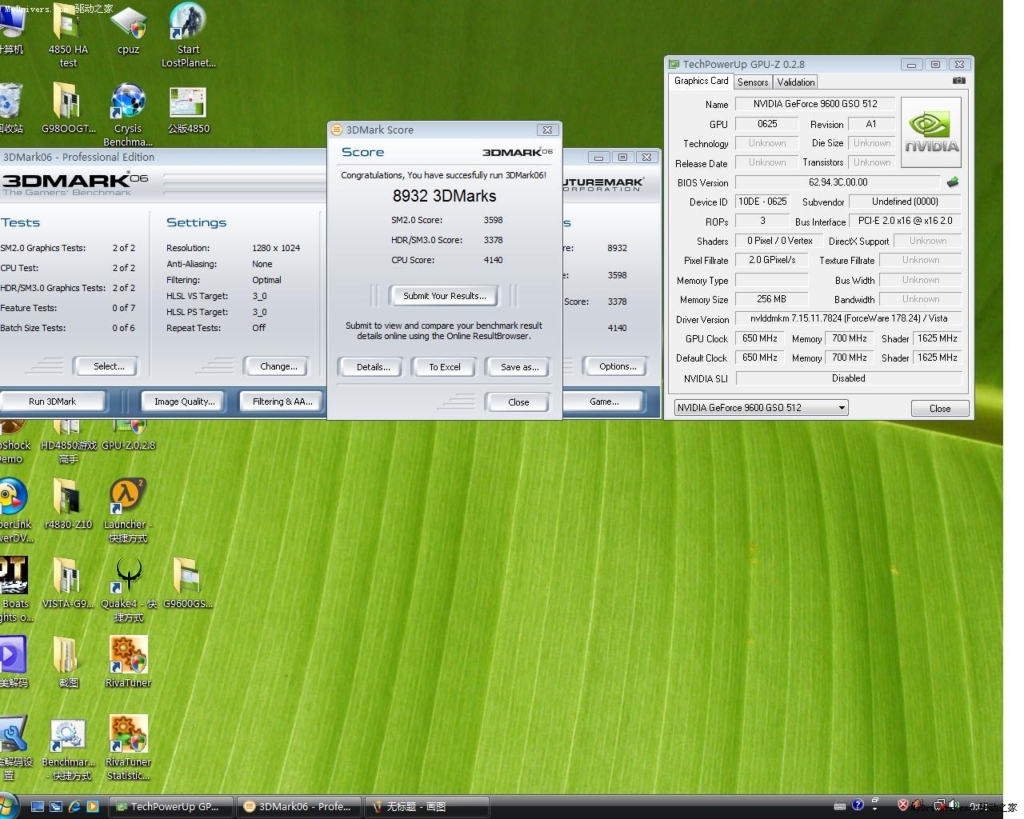The height and width of the screenshot is (819, 1024).
Task: Click Select button under Tests
Action: [x=108, y=366]
